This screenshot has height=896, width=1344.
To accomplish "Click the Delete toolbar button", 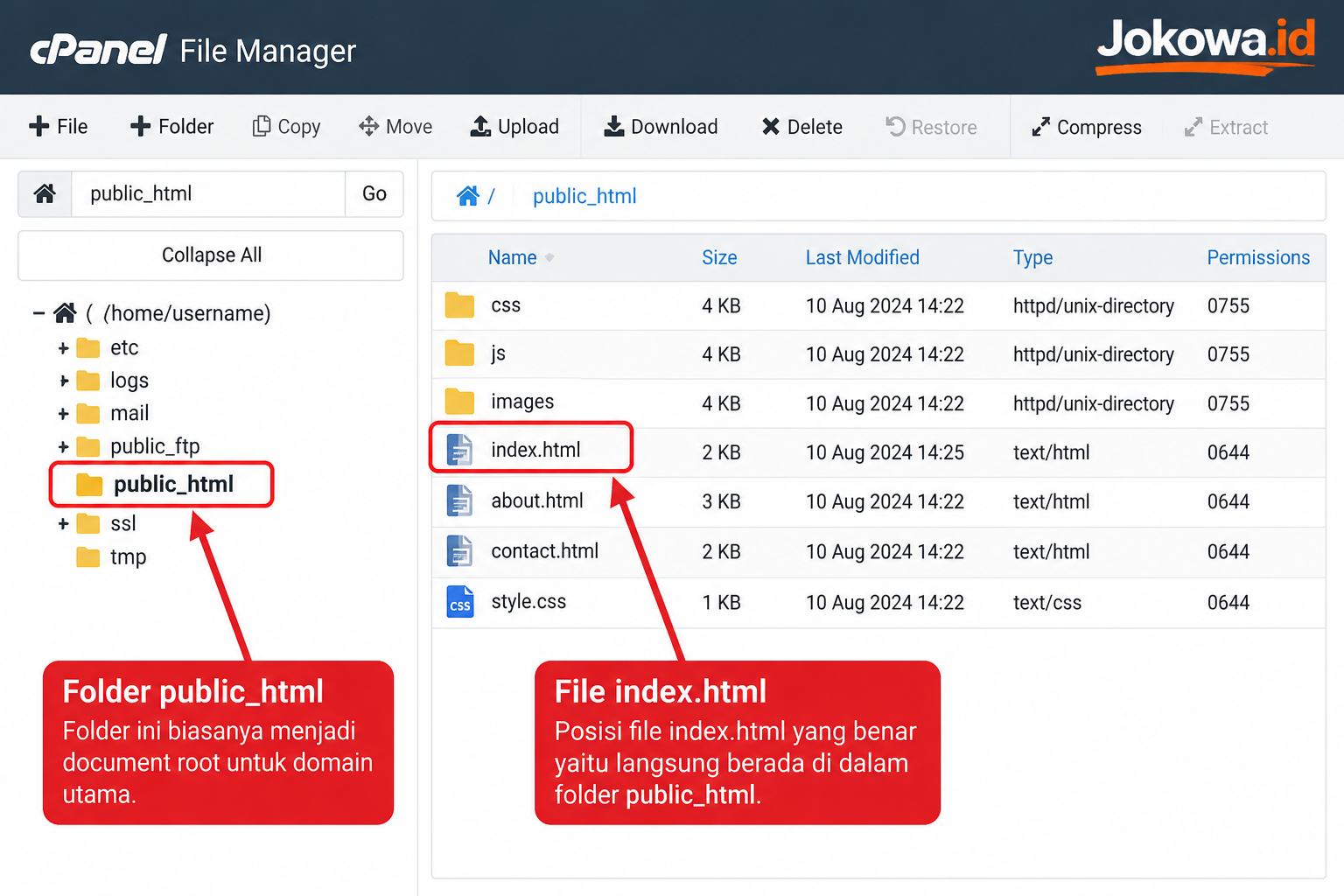I will (x=801, y=127).
